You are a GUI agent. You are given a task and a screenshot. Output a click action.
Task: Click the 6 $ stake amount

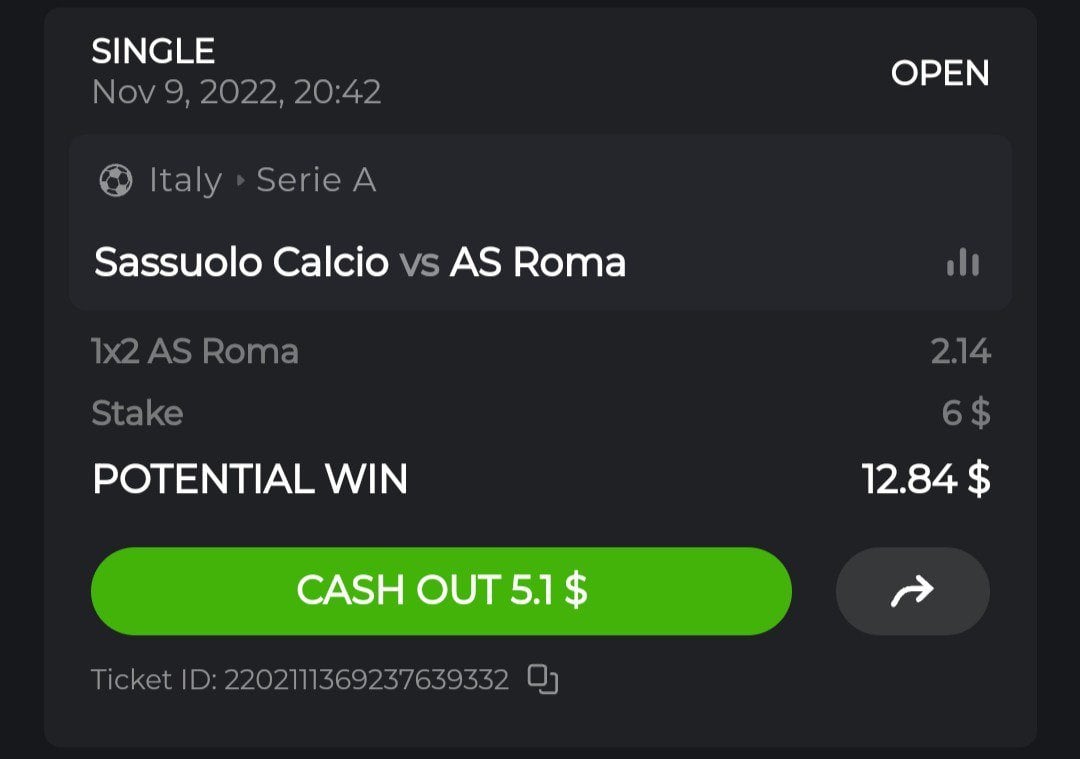click(x=966, y=413)
